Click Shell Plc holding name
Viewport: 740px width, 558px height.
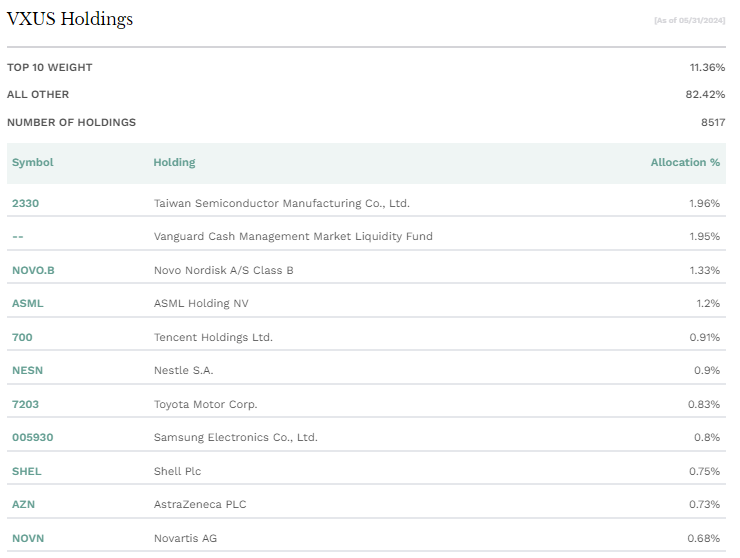177,472
